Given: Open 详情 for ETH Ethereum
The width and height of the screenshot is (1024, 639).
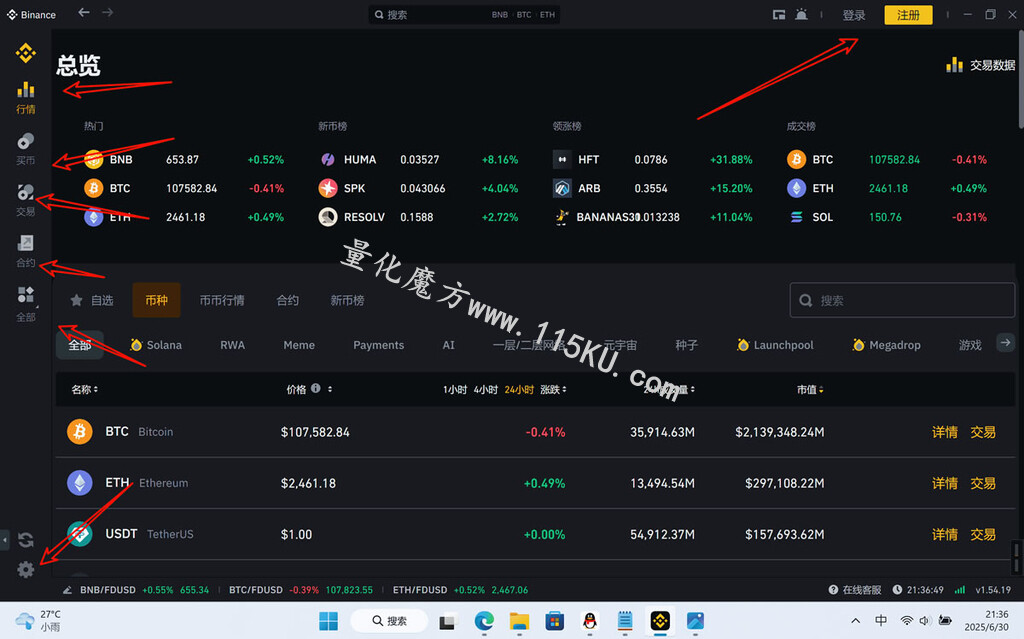Looking at the screenshot, I should (x=944, y=483).
